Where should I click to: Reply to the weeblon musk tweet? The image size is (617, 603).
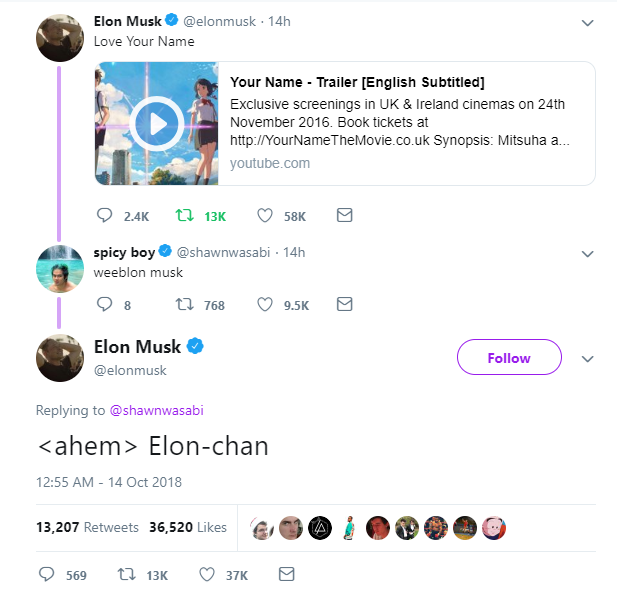click(x=104, y=304)
